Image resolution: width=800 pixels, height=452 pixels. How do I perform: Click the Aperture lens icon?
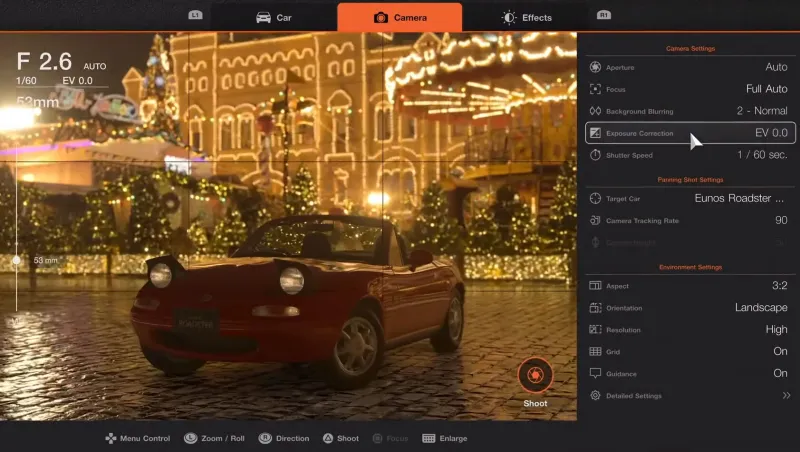595,67
